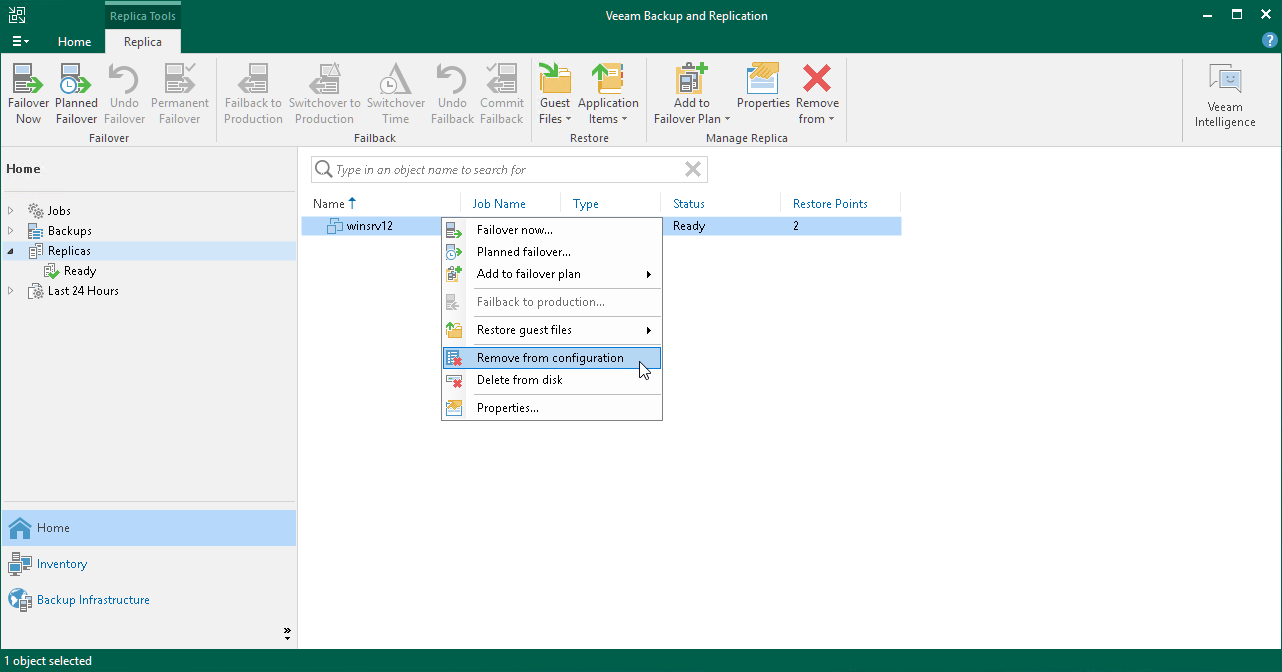1282x672 pixels.
Task: Select Jobs in the navigation tree
Action: 59,211
